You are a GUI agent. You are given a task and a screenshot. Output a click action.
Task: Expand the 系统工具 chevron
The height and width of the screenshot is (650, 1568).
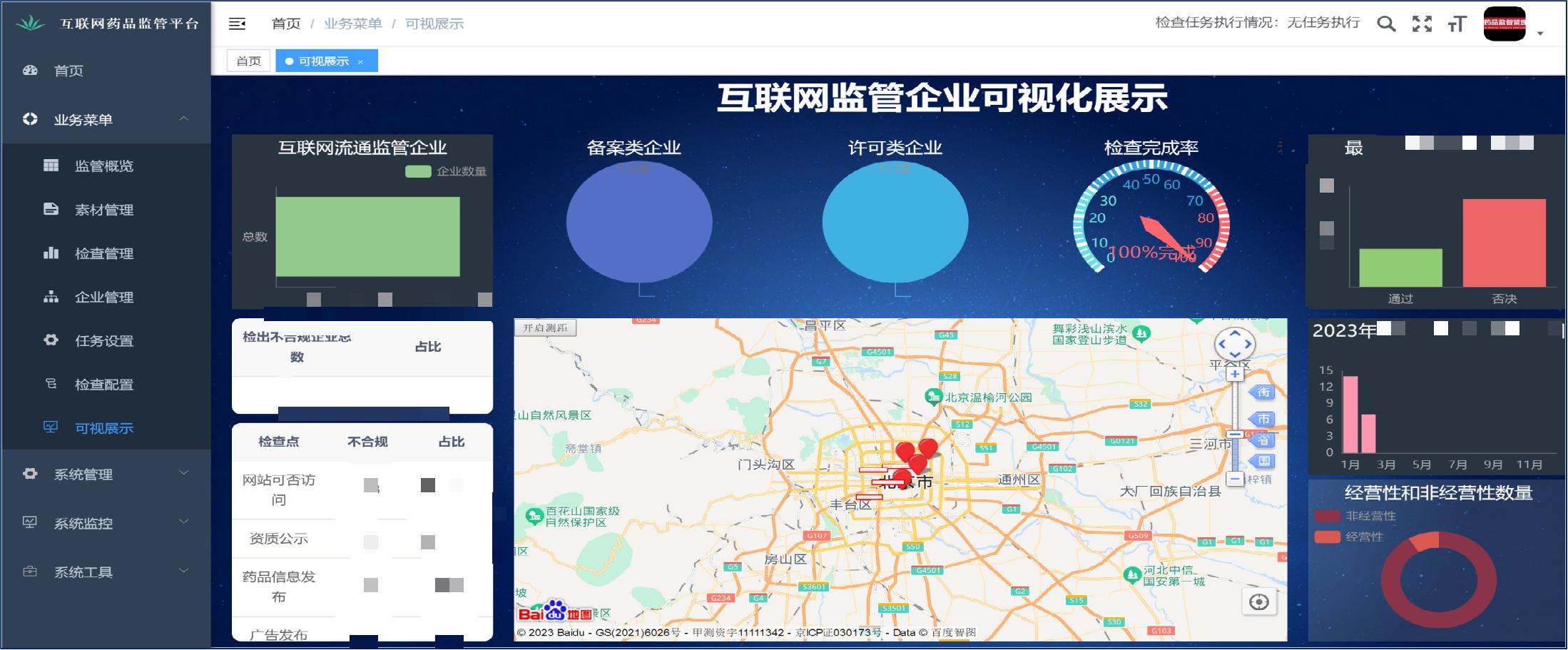tap(184, 571)
